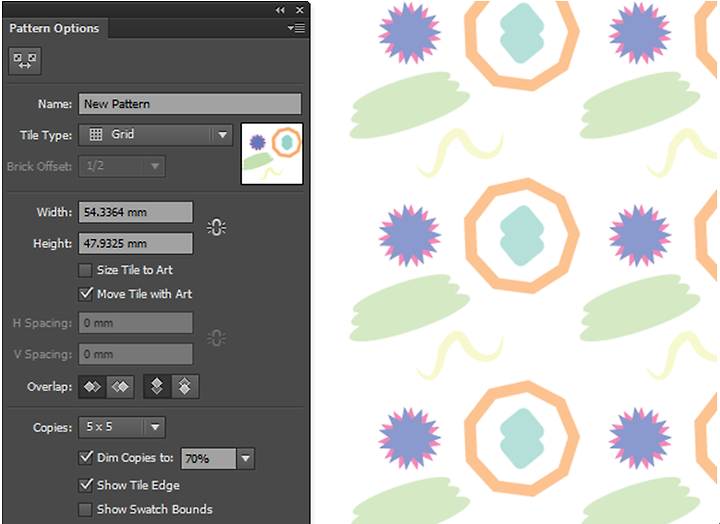Open the Copies dropdown arrow
The height and width of the screenshot is (524, 720).
click(155, 427)
